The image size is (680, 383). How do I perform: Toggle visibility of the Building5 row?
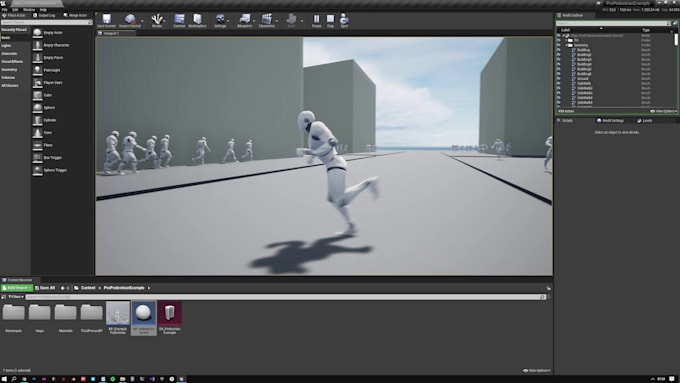(559, 69)
